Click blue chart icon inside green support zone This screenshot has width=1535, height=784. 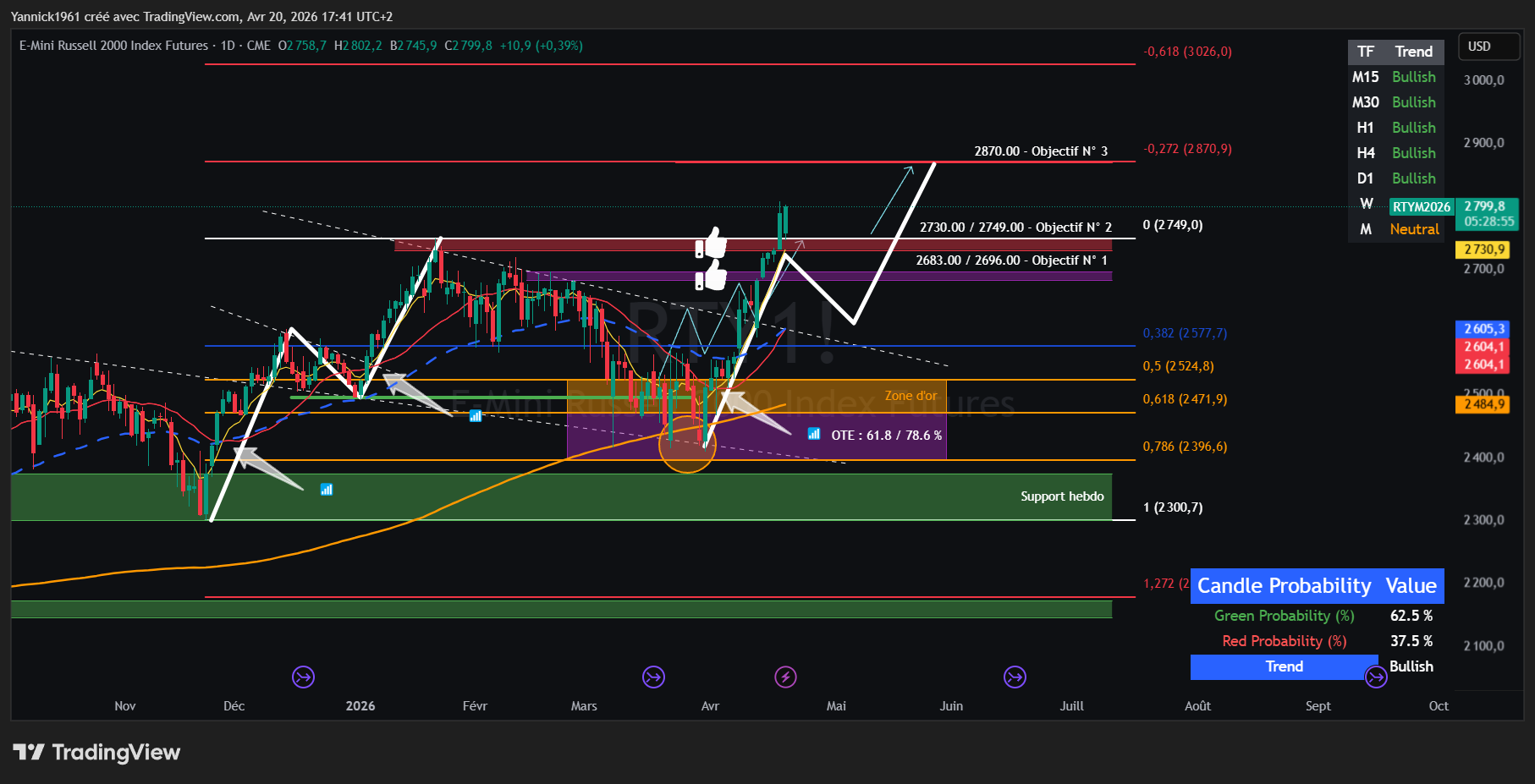click(327, 489)
